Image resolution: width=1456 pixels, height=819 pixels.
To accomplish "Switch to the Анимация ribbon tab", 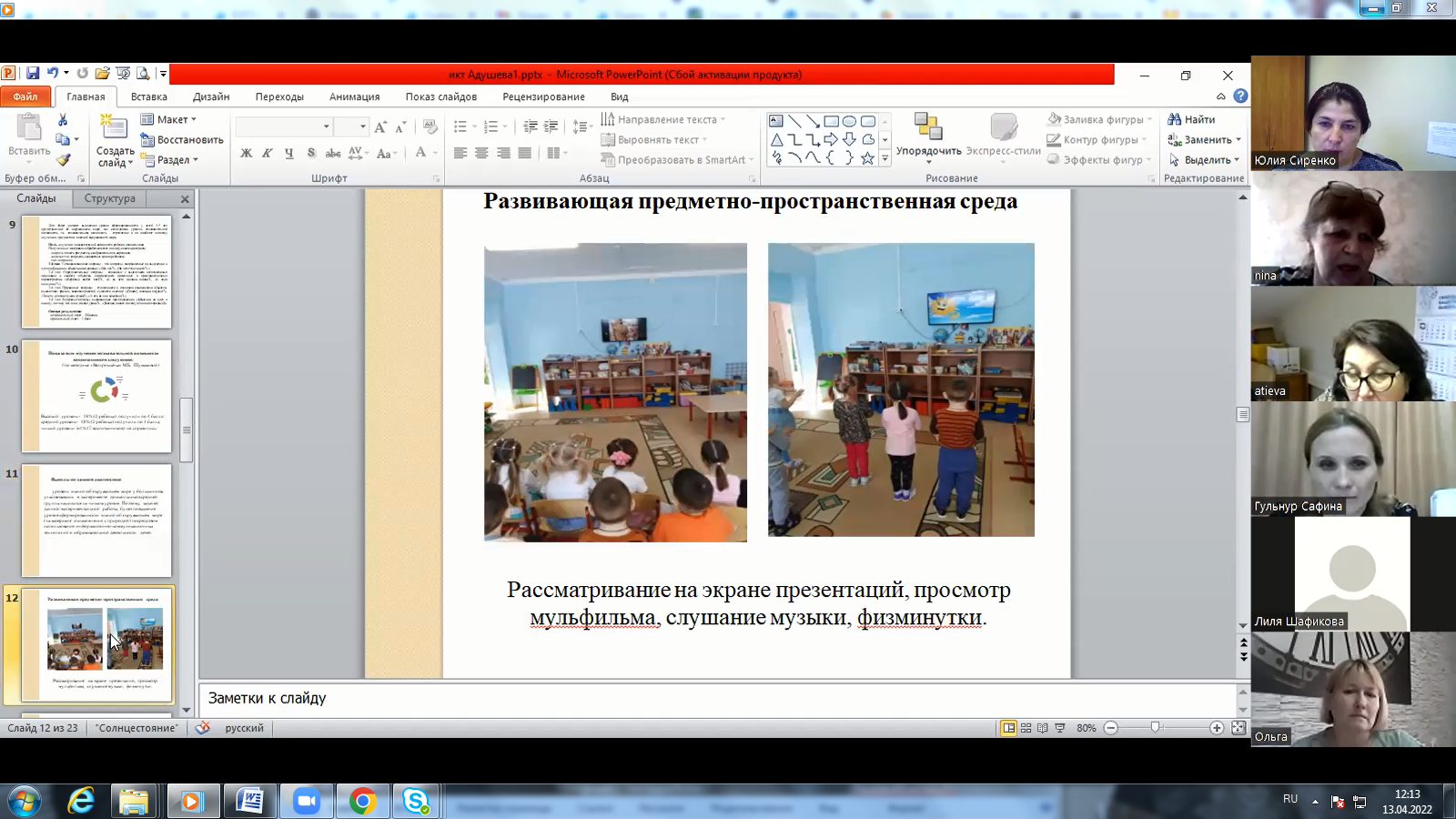I will pos(354,96).
